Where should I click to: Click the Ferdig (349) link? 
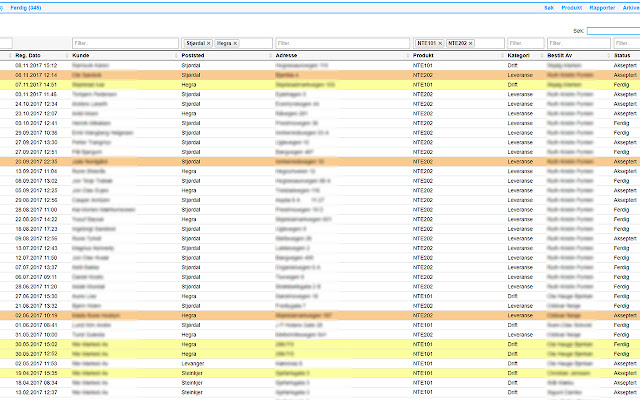click(x=27, y=6)
